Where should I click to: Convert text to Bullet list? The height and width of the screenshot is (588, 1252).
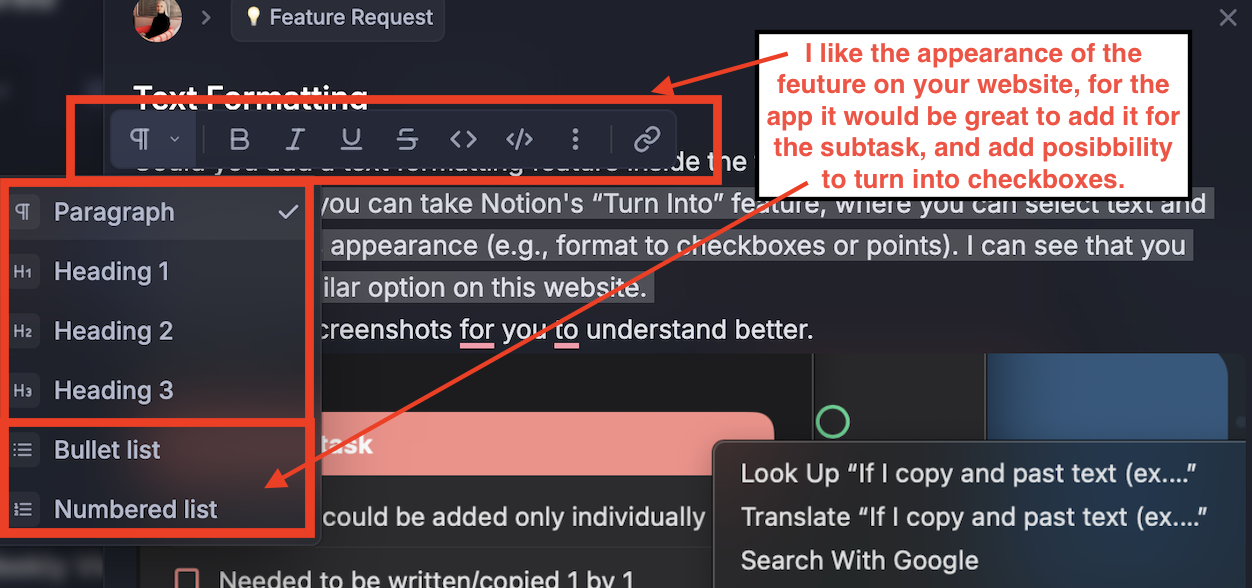click(155, 450)
